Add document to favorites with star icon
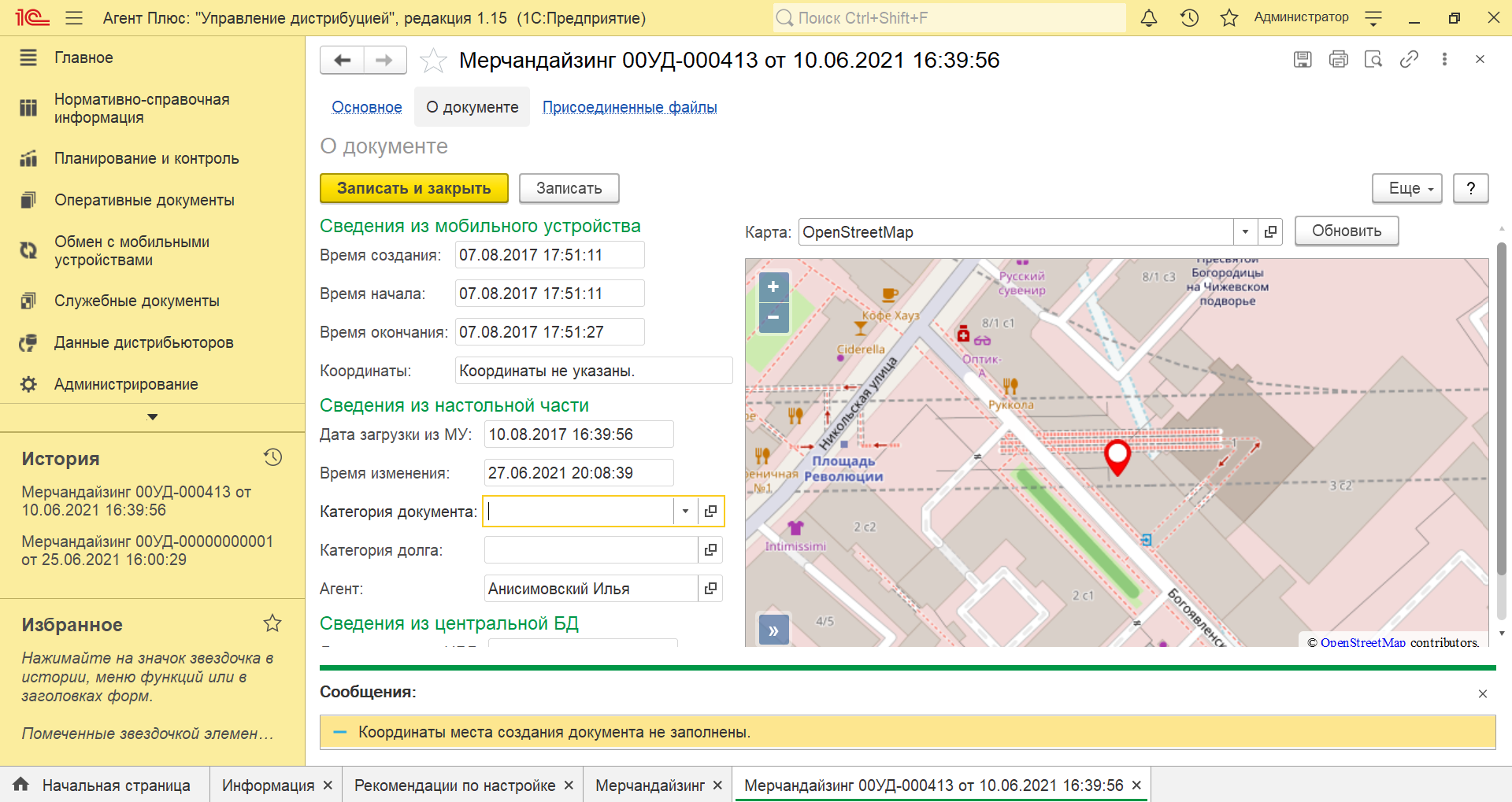This screenshot has height=802, width=1512. tap(433, 60)
